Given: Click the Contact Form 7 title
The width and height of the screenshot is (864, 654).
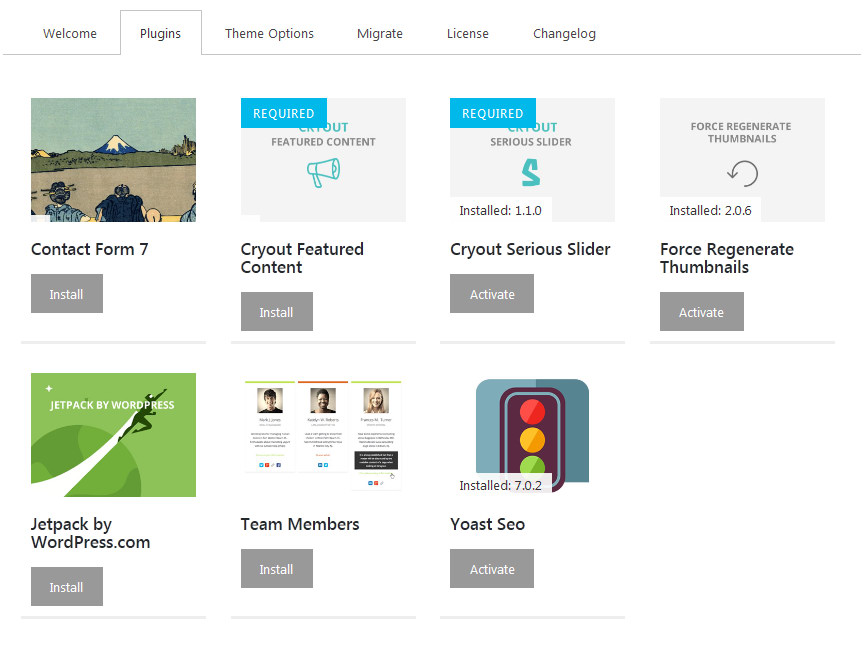Looking at the screenshot, I should [89, 249].
